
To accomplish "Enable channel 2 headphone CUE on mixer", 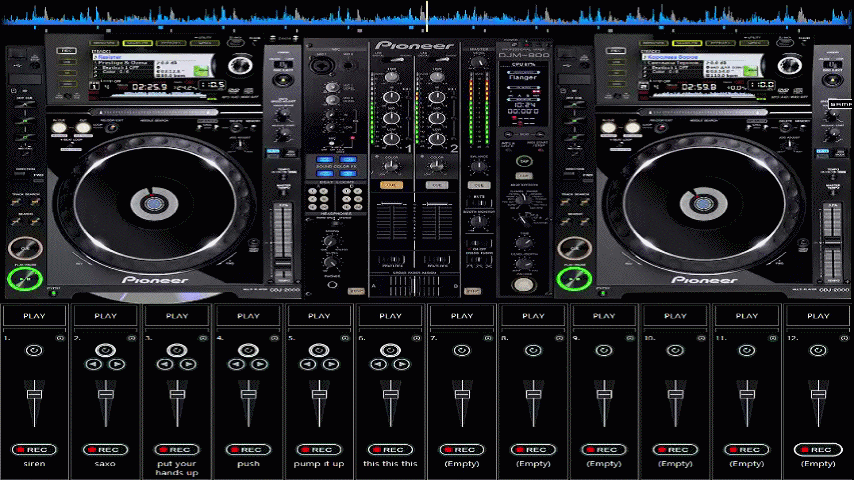I will 437,185.
